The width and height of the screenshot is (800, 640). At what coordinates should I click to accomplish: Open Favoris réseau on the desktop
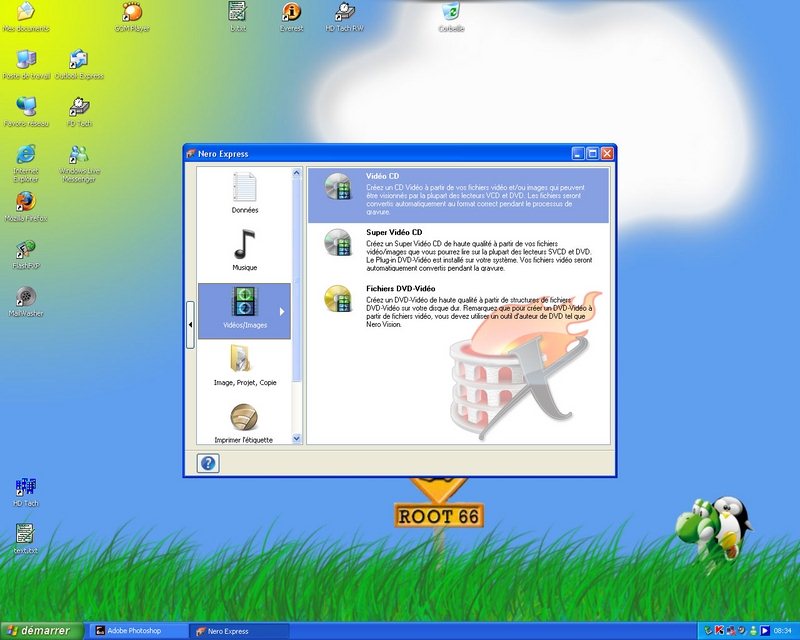tap(26, 112)
